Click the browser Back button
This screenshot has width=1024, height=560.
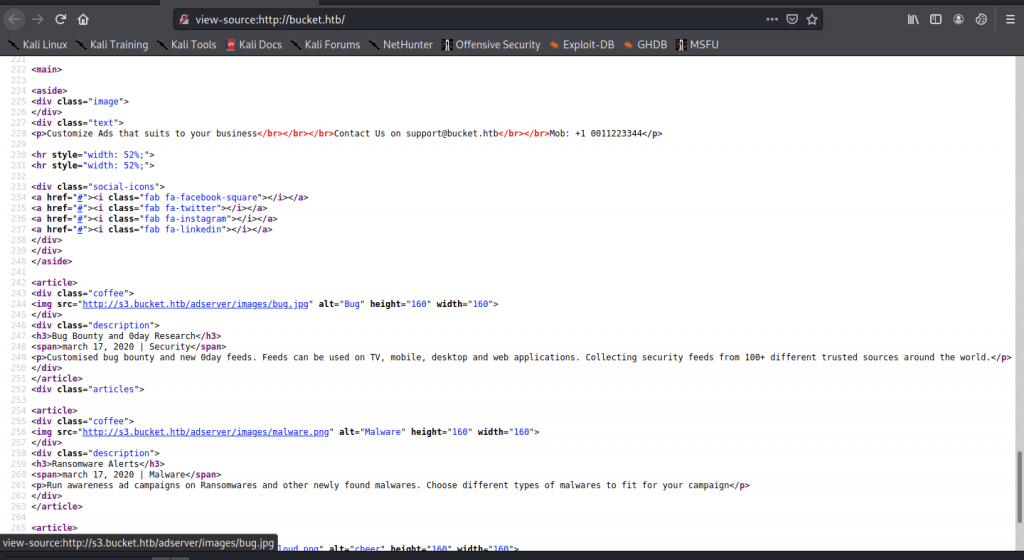pos(15,19)
